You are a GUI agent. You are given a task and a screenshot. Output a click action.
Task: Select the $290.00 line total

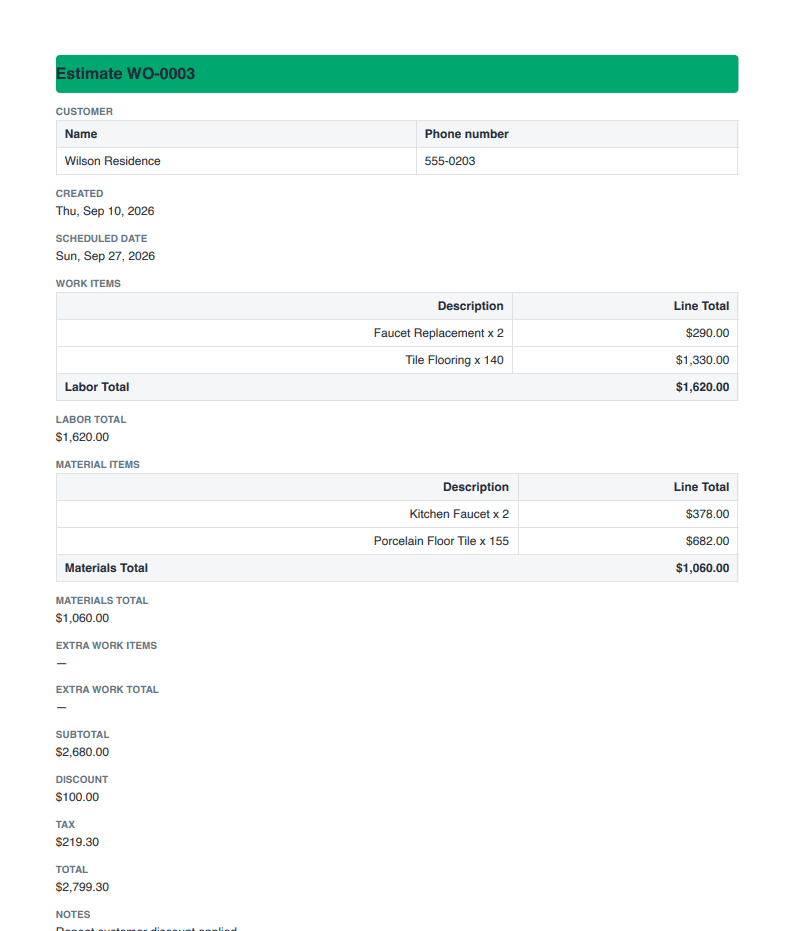tap(707, 333)
